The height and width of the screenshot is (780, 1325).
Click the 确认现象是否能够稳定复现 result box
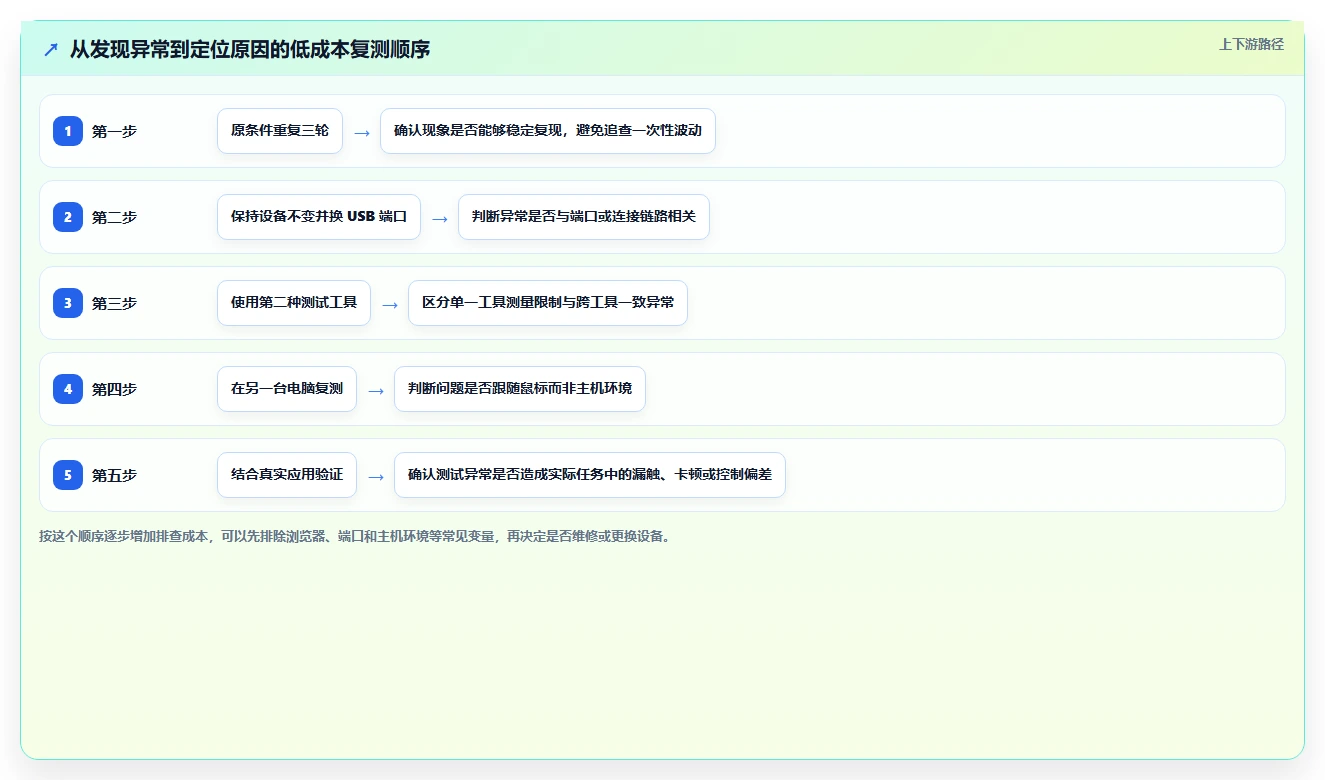point(548,131)
